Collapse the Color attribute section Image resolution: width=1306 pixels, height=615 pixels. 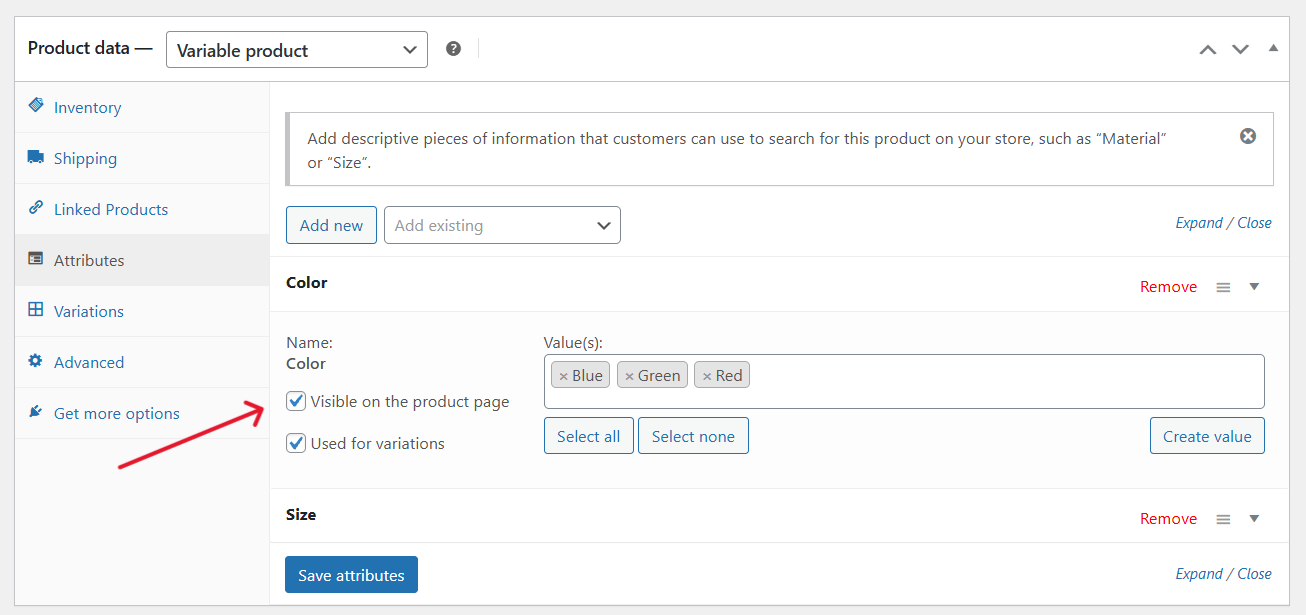coord(1254,286)
